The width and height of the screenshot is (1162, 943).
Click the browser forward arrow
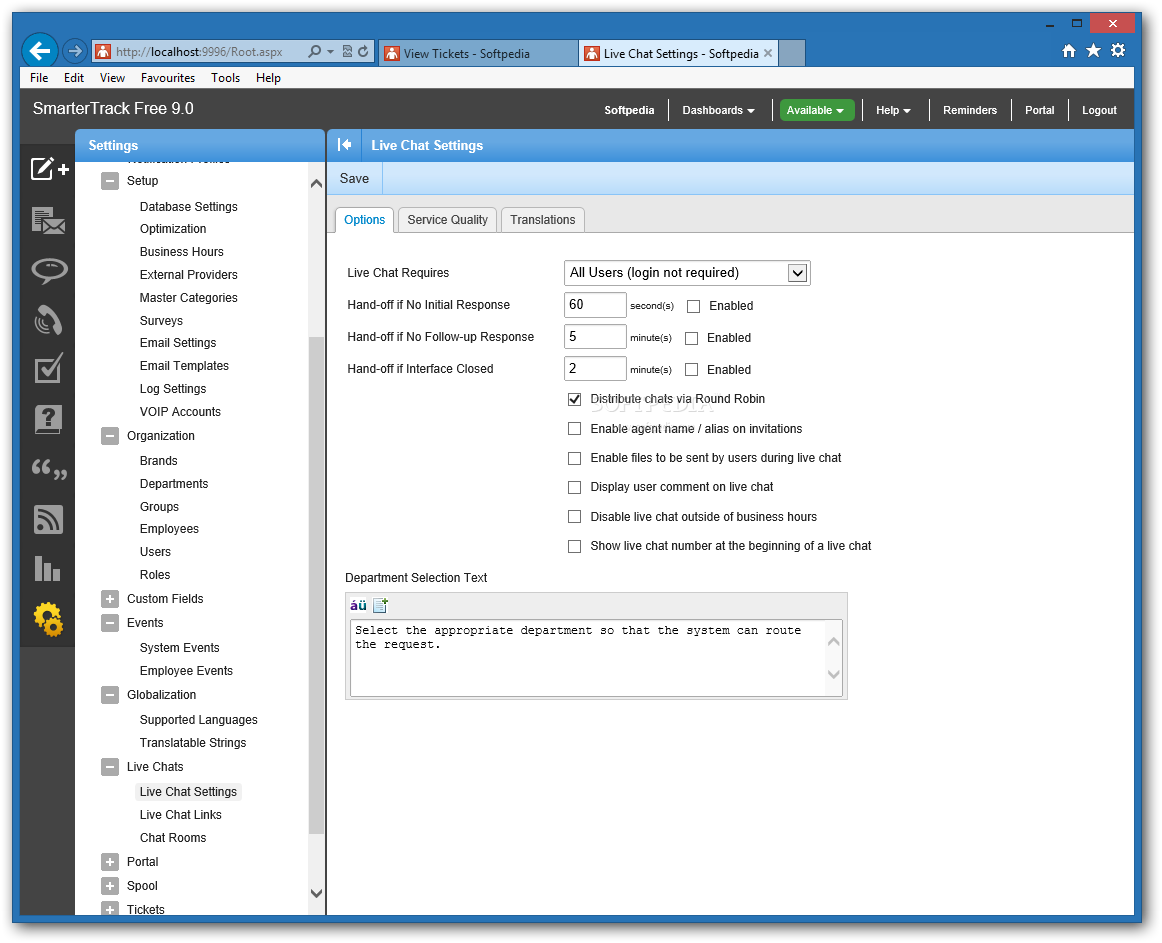(73, 51)
